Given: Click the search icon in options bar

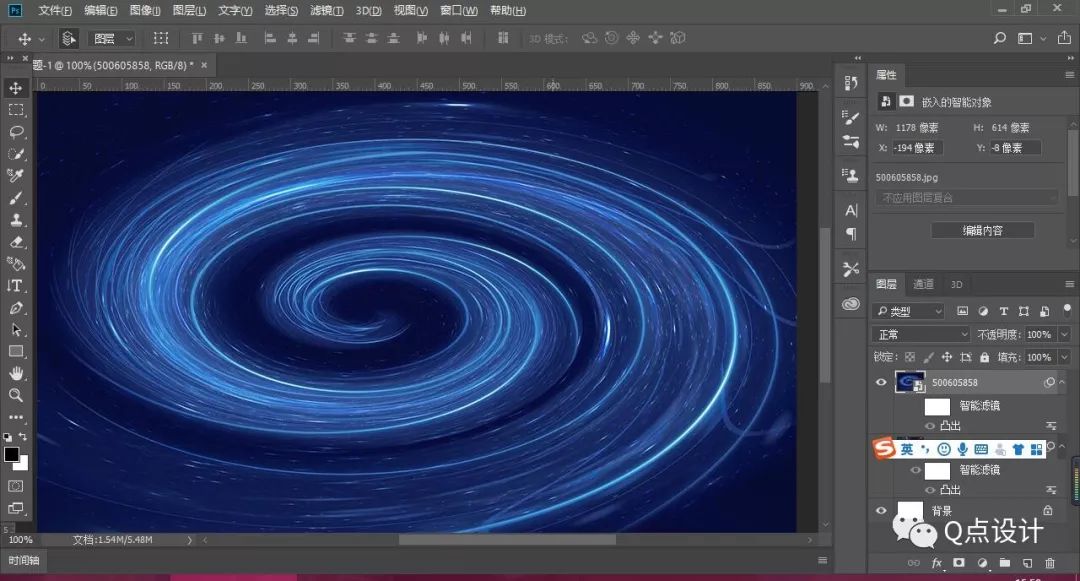Looking at the screenshot, I should click(x=999, y=38).
